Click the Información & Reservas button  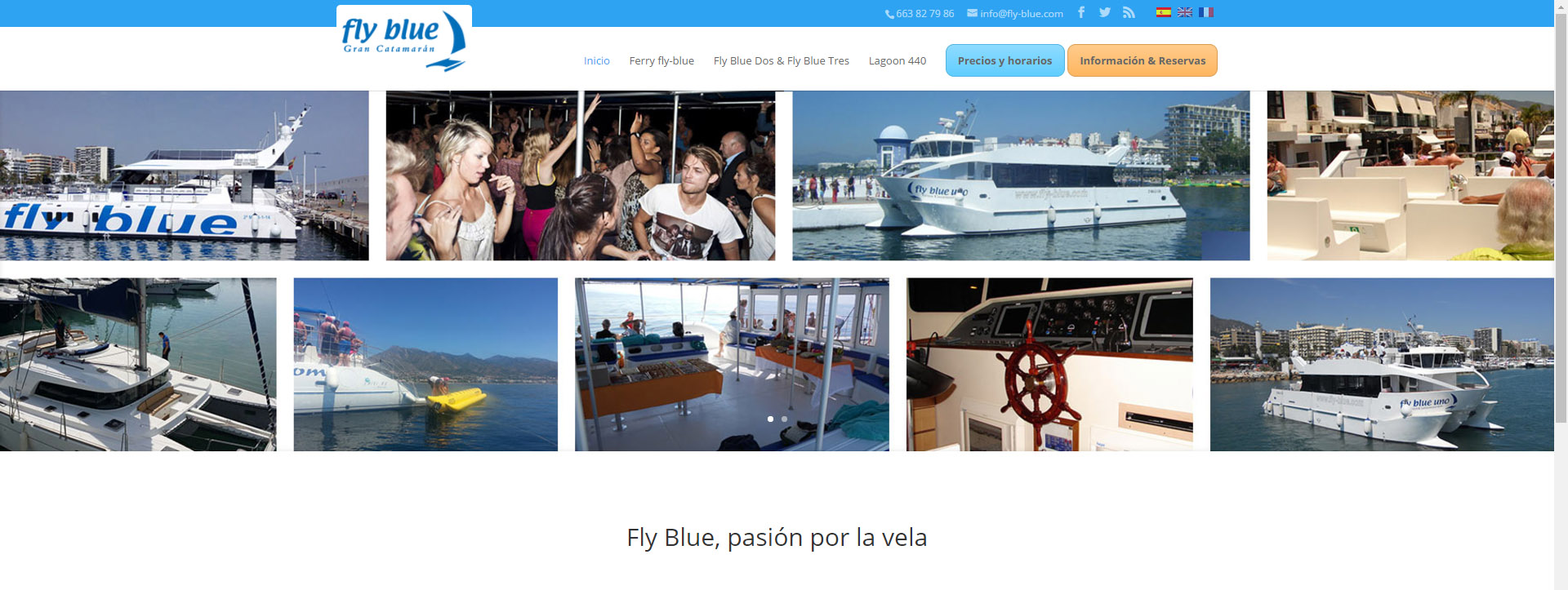click(1143, 60)
